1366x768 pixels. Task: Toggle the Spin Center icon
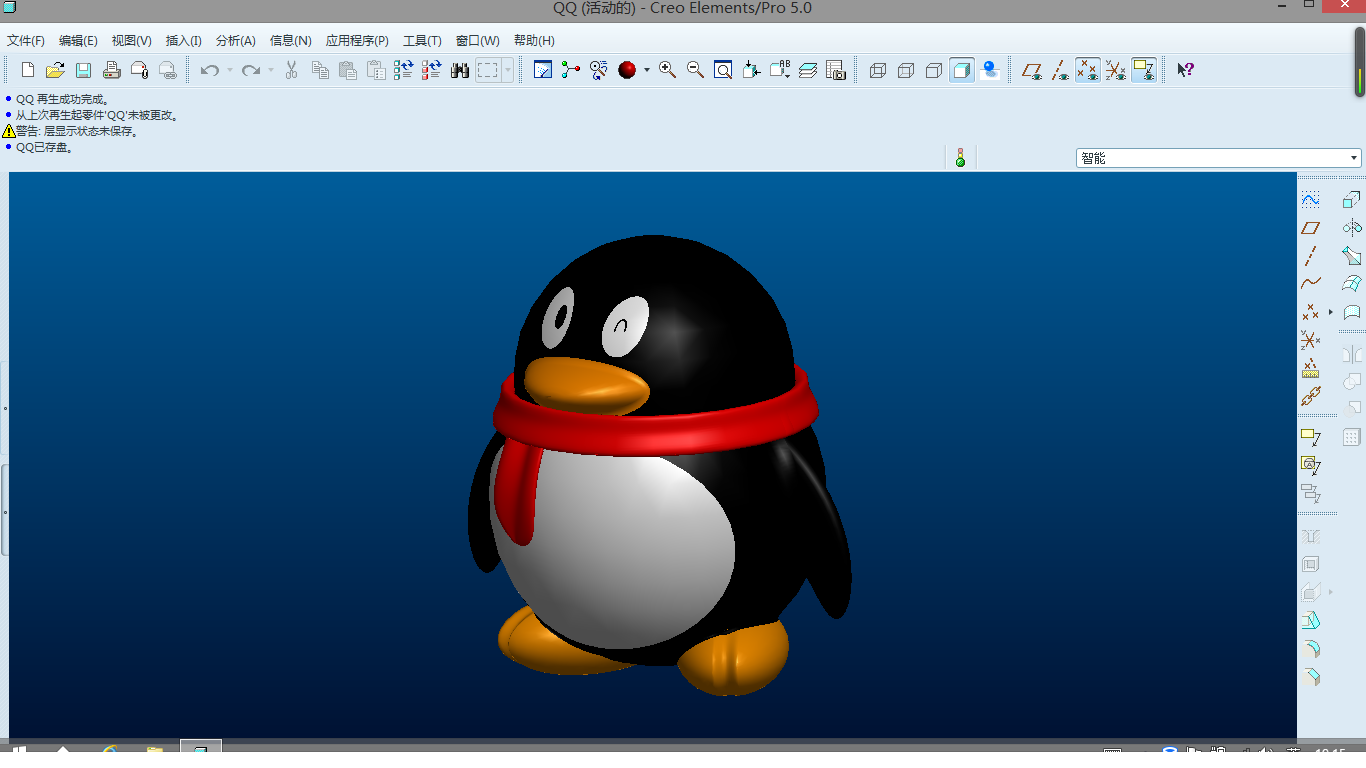point(571,70)
